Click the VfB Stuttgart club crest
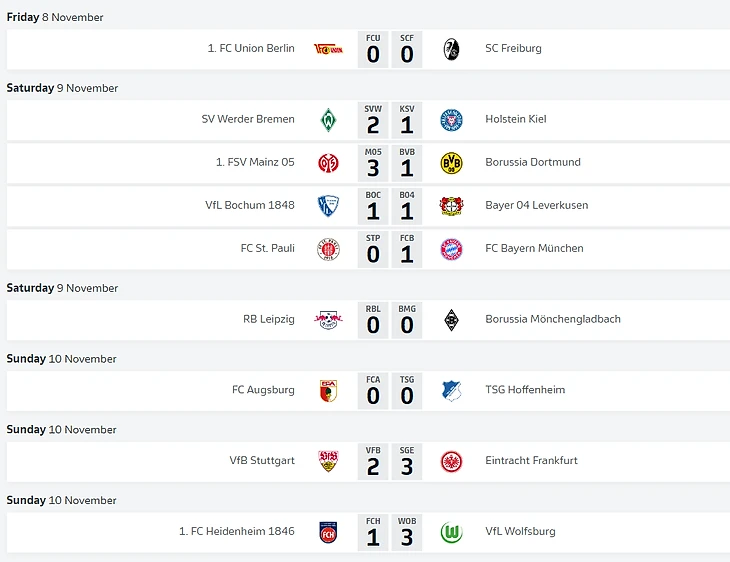This screenshot has height=562, width=730. pos(328,461)
